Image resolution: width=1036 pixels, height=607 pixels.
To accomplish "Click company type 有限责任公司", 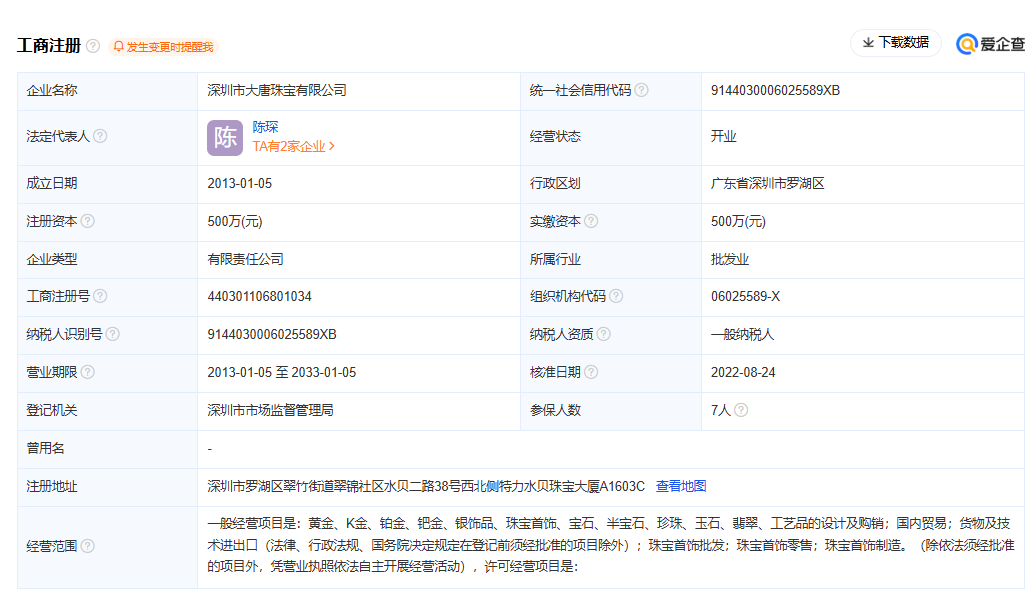I will (245, 260).
